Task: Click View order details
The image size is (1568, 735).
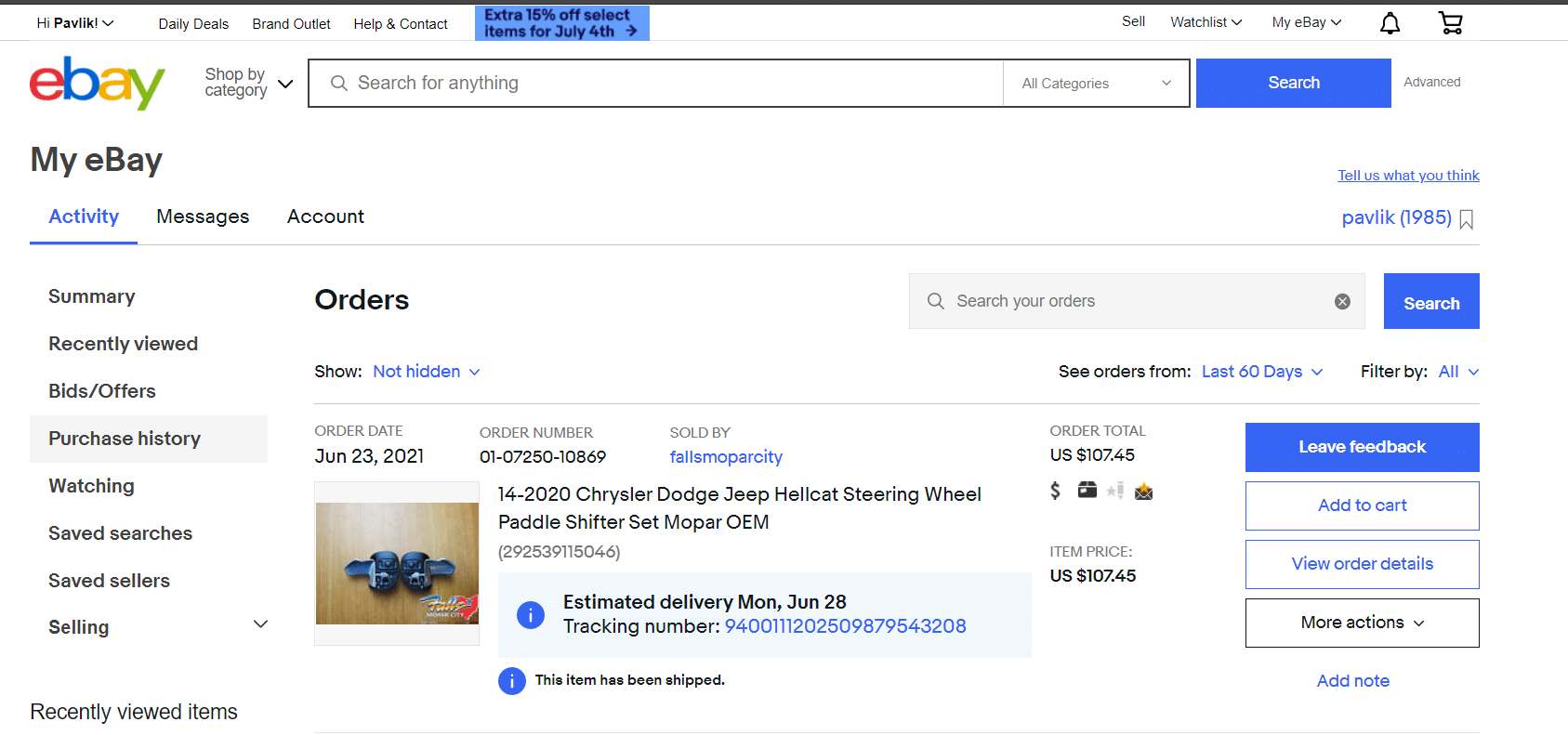Action: [1363, 564]
